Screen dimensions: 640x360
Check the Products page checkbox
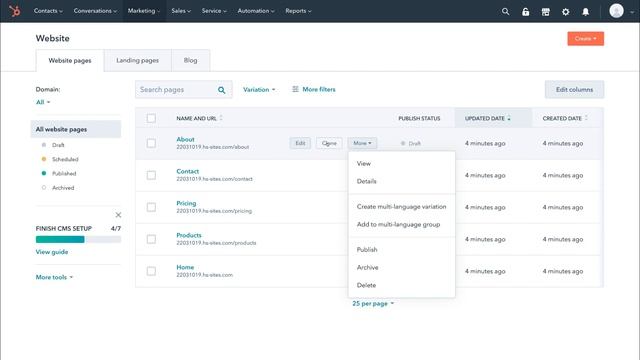(x=151, y=239)
